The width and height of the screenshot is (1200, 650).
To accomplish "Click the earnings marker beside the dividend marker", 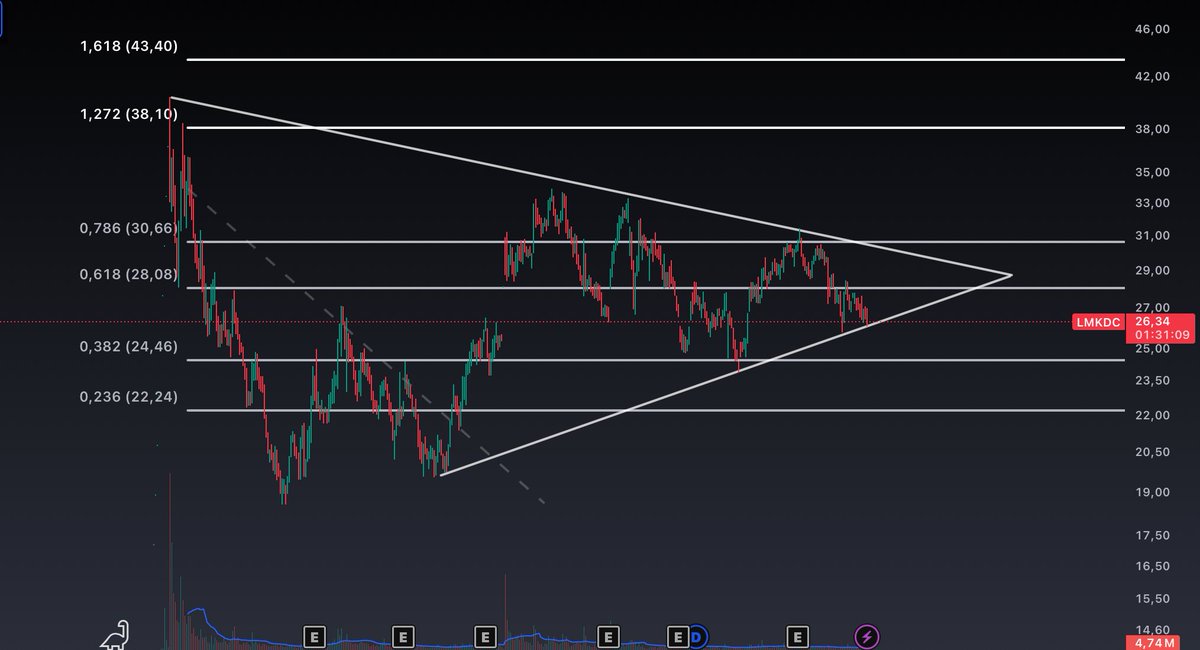I will (678, 635).
